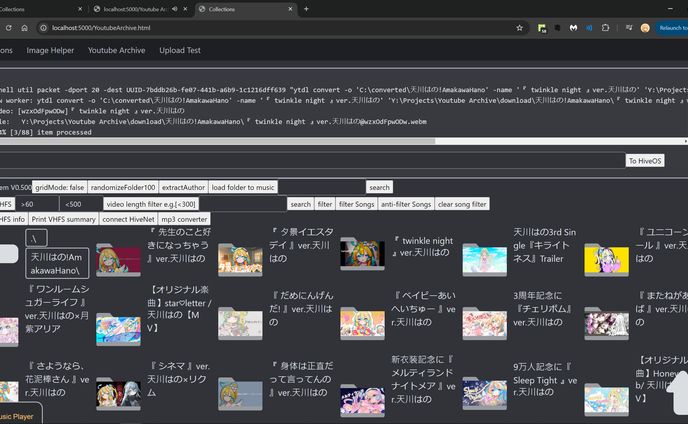Click the search button left of filter

[x=301, y=204]
